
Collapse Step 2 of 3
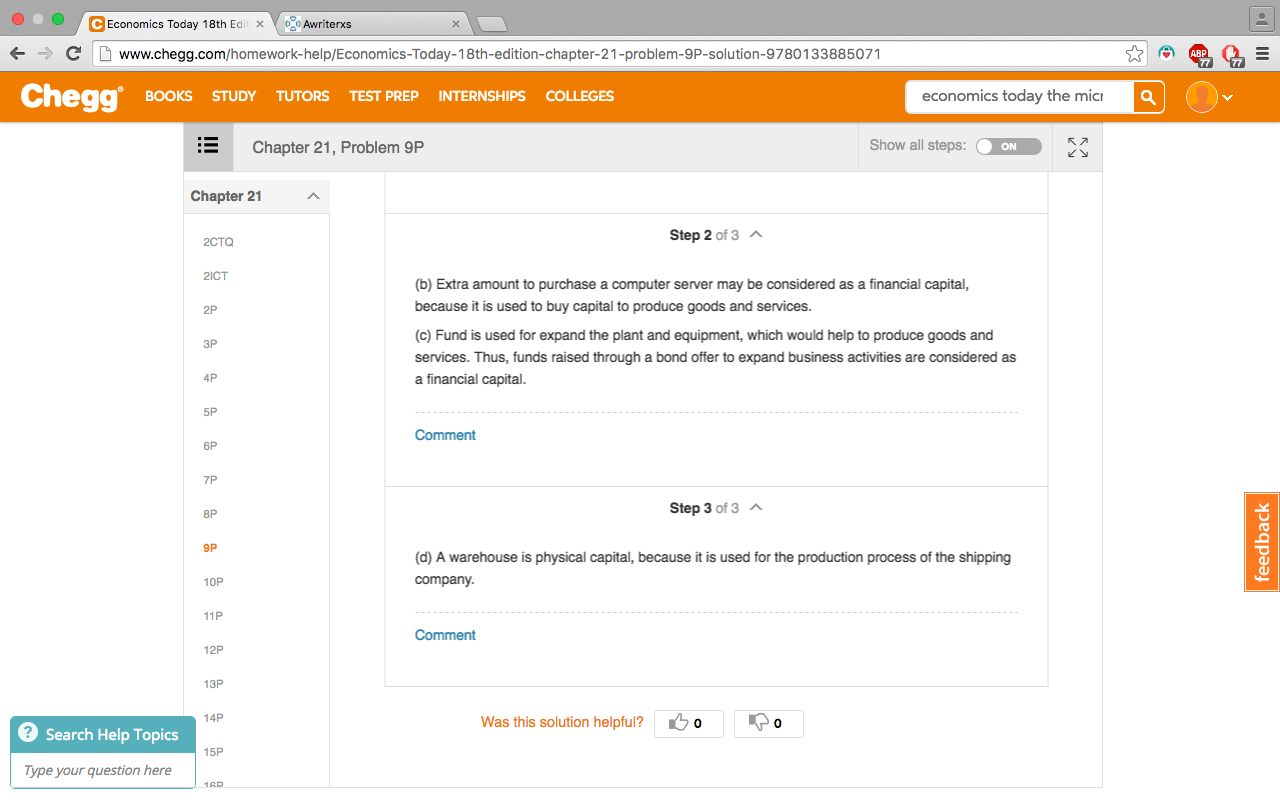point(756,234)
